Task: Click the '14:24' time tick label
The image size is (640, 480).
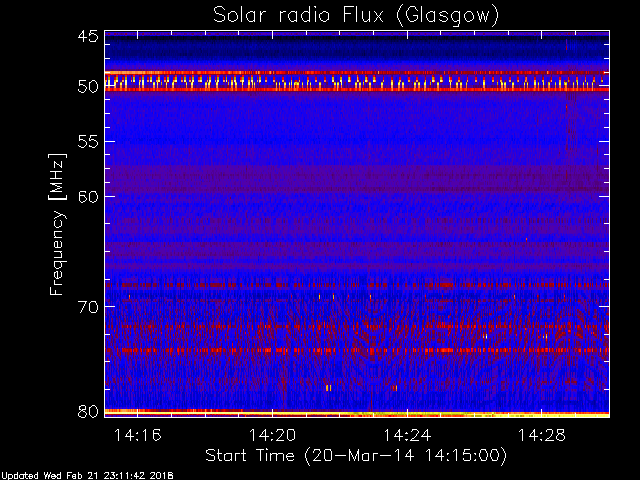Action: tap(407, 435)
